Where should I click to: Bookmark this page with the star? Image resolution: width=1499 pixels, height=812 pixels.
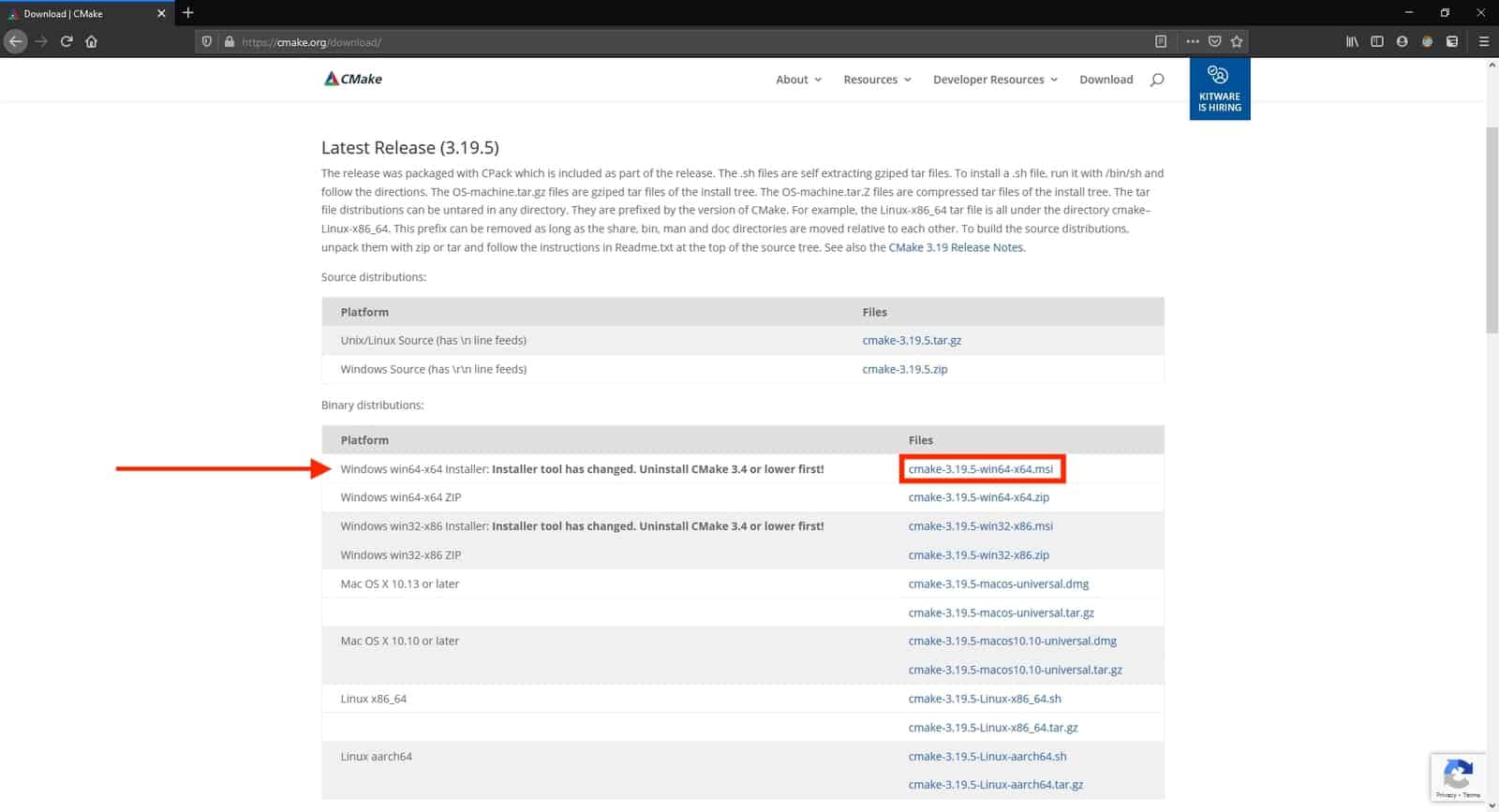click(1237, 41)
